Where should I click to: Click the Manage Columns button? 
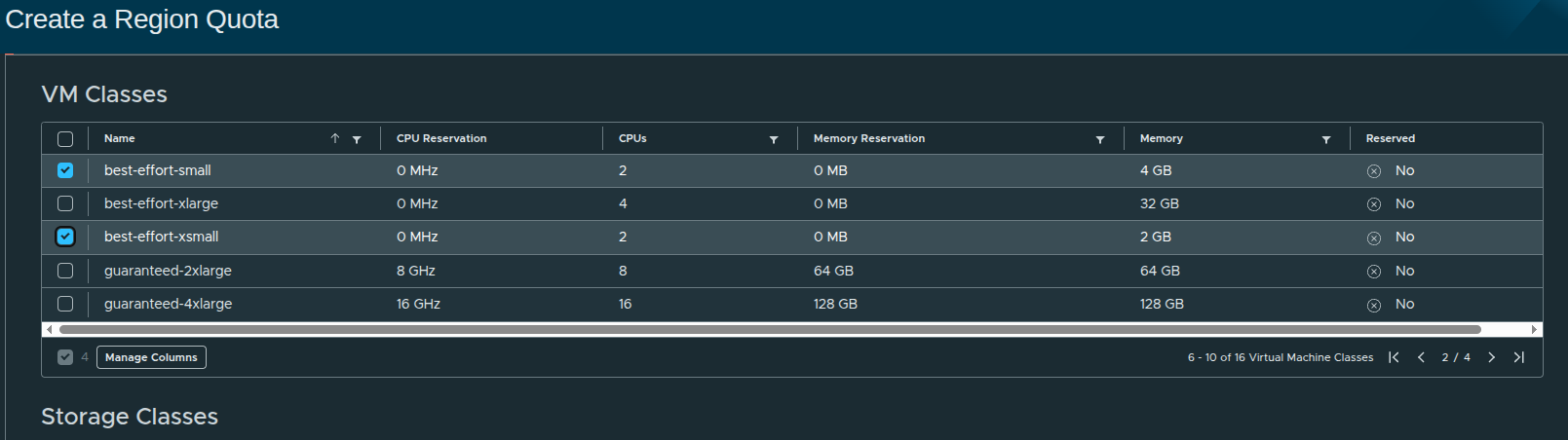[151, 357]
